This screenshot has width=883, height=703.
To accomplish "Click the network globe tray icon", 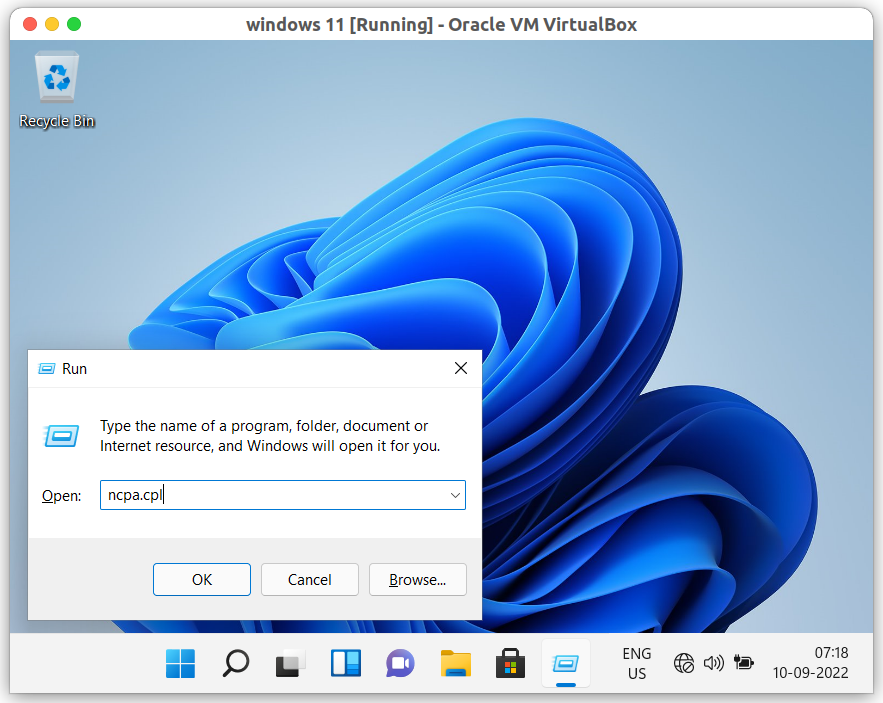I will [684, 663].
